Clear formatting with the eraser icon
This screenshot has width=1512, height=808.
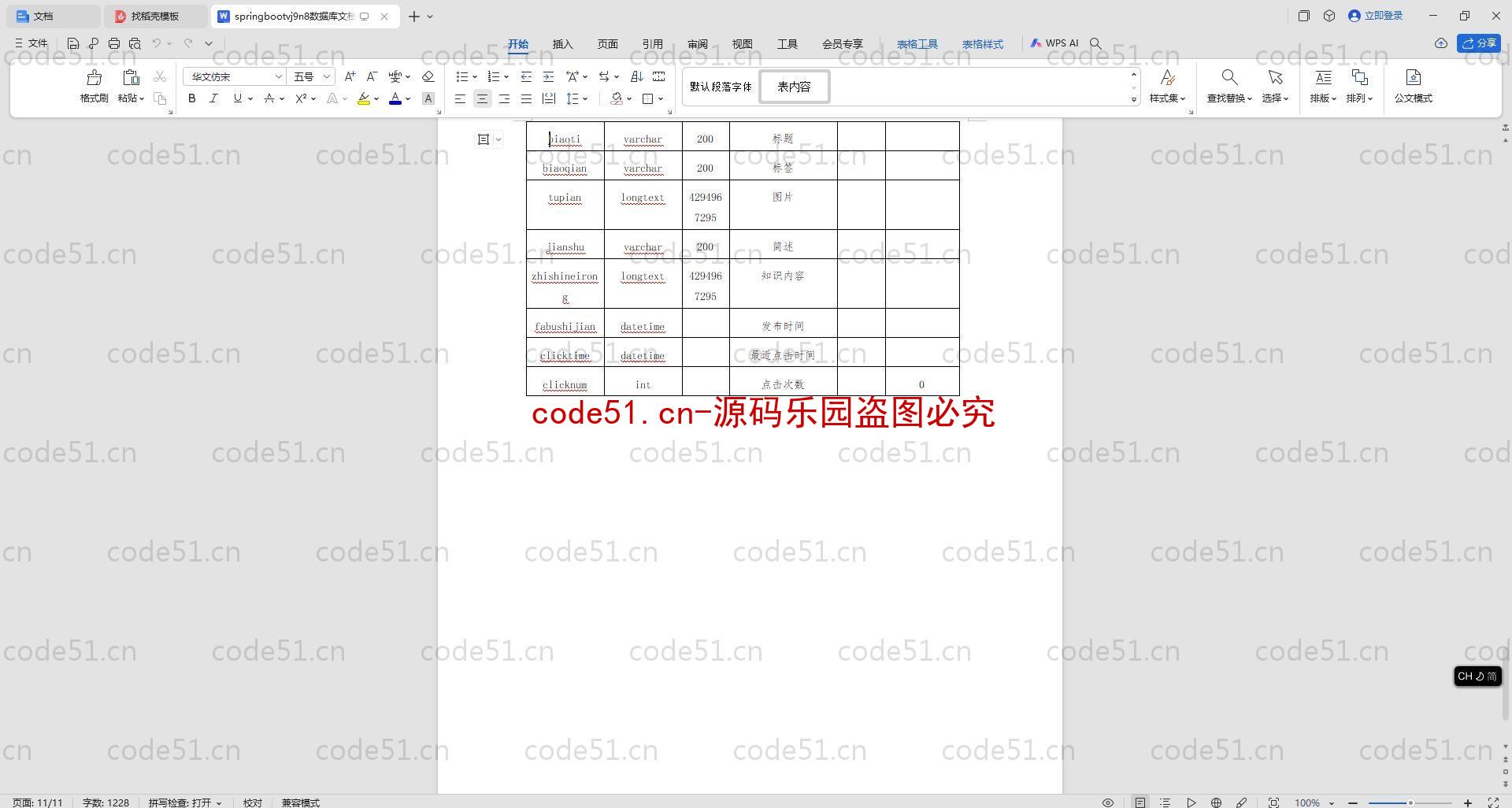pos(428,76)
